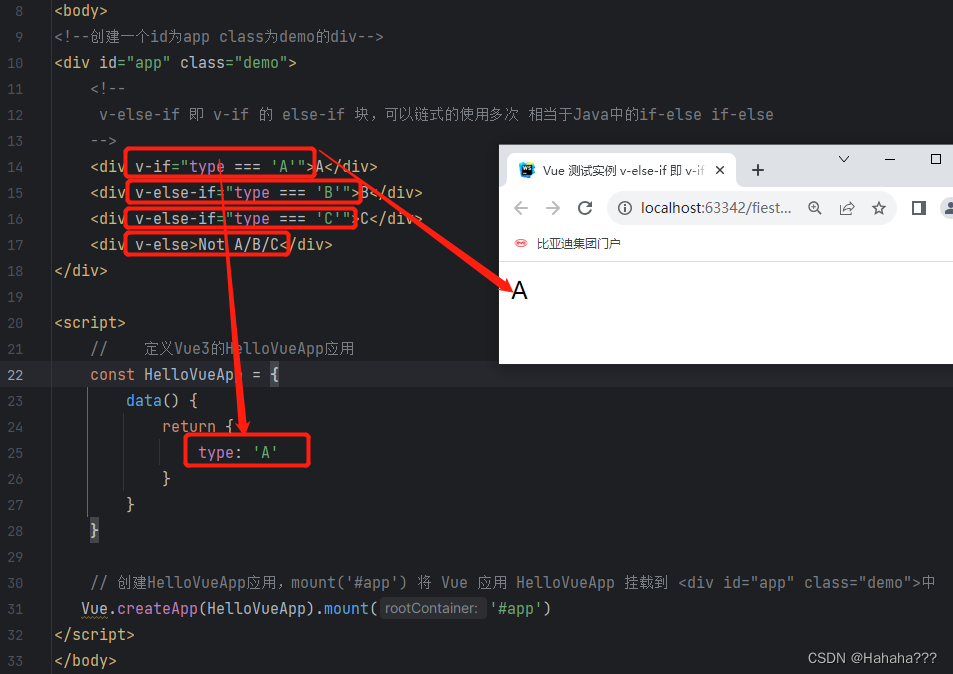
Task: Click the comment on line 9
Action: point(219,37)
